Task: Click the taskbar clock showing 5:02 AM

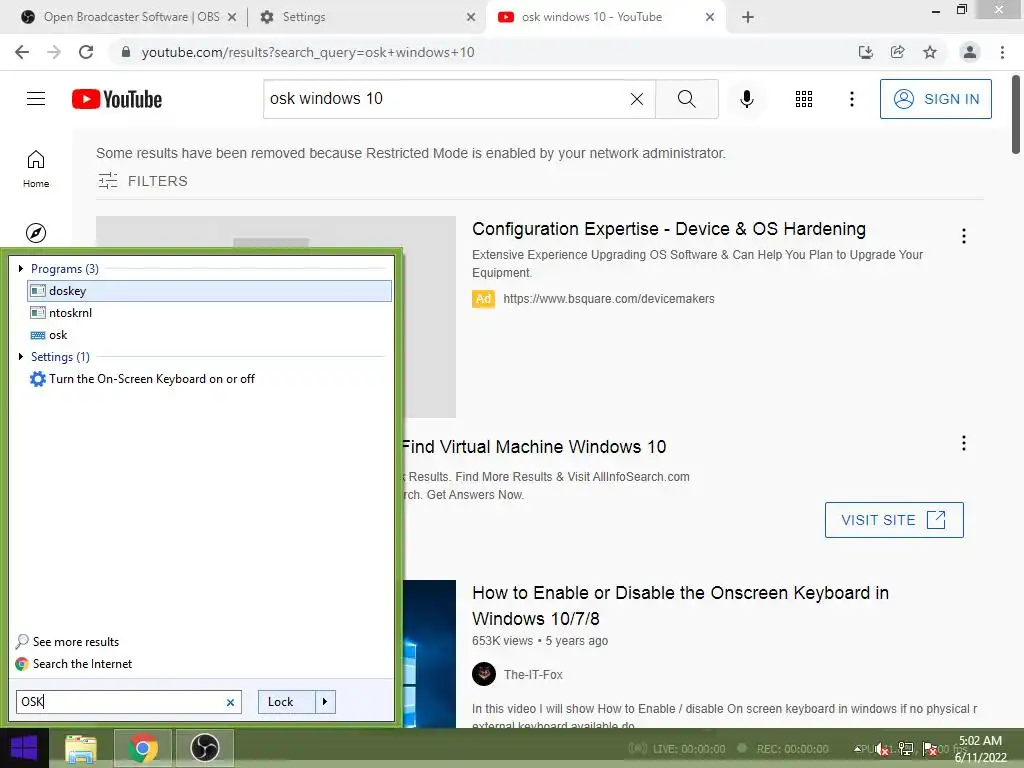Action: coord(981,749)
